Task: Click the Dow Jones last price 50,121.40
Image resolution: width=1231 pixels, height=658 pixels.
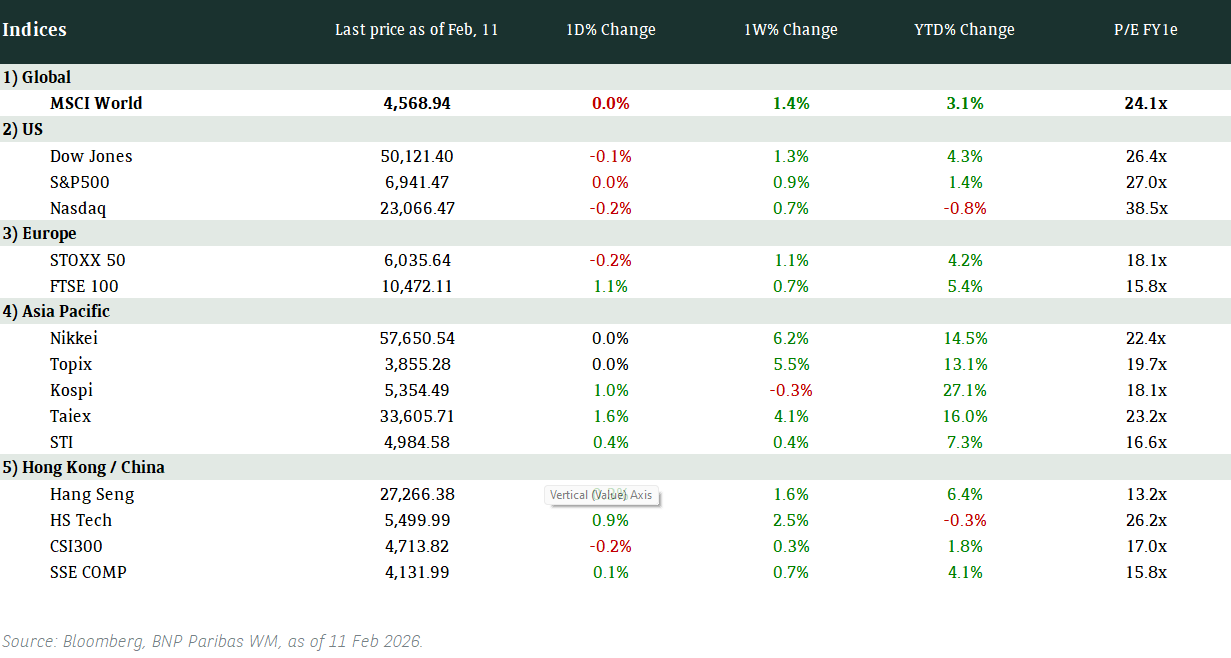Action: [x=417, y=156]
